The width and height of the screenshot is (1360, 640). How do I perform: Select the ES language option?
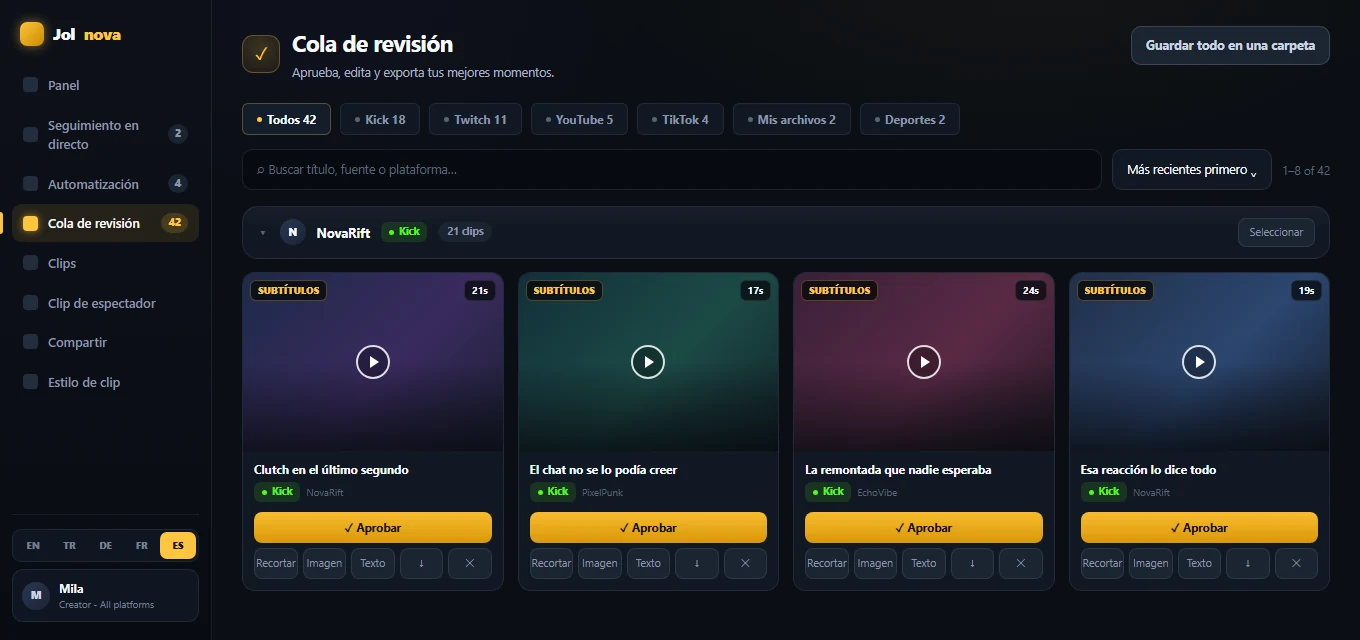178,546
